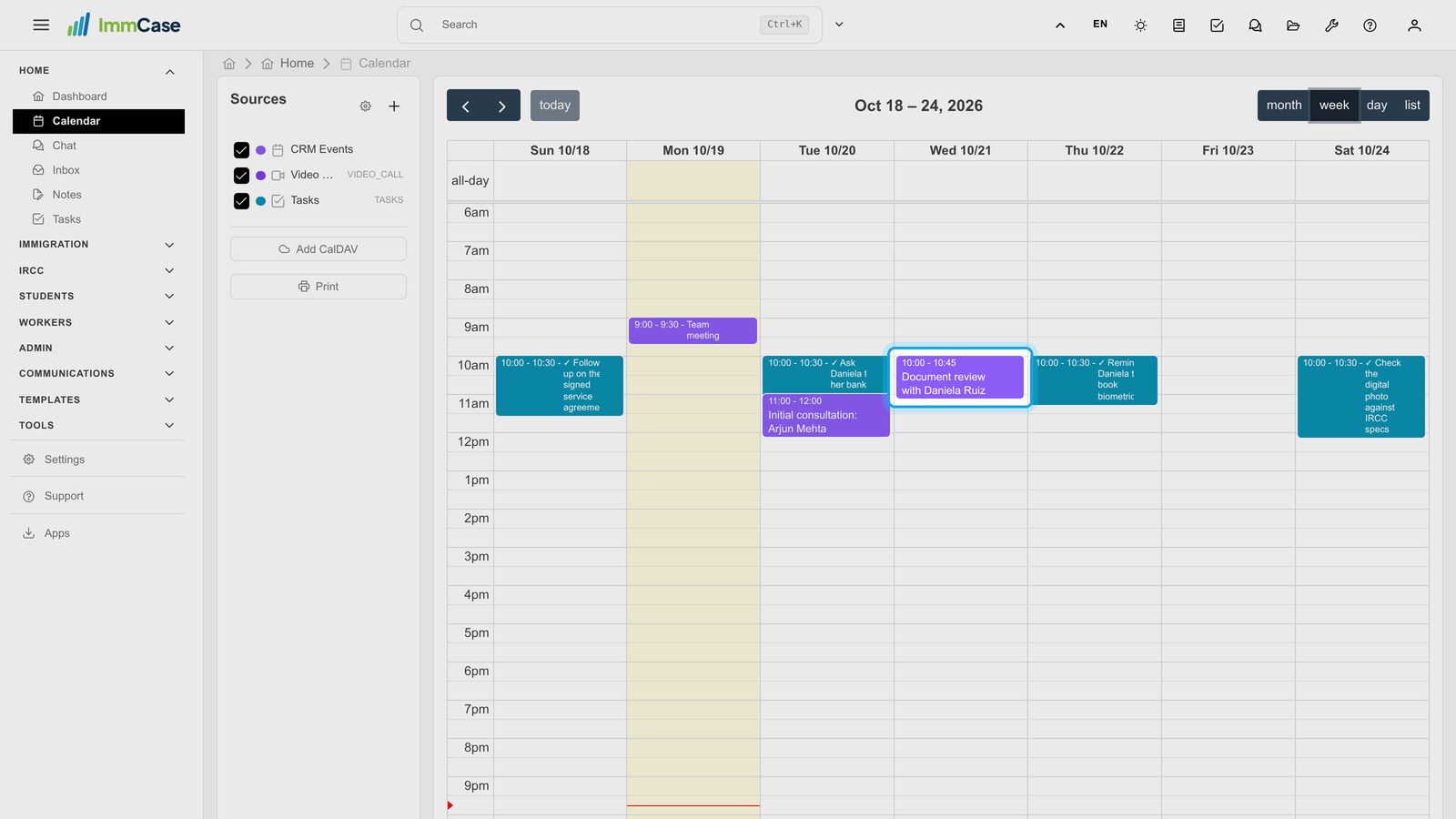Image resolution: width=1456 pixels, height=819 pixels.
Task: Click CRM Events purple color dot
Action: [x=261, y=150]
